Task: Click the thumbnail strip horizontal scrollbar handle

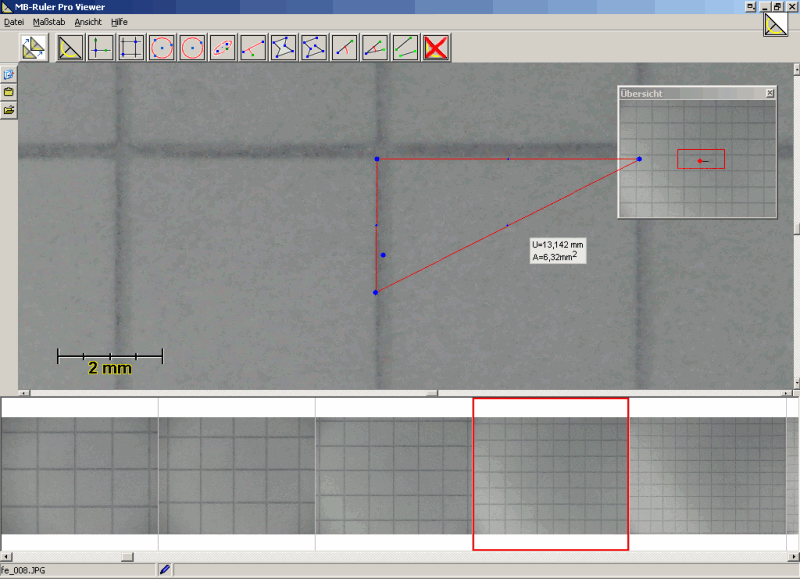Action: [x=127, y=556]
